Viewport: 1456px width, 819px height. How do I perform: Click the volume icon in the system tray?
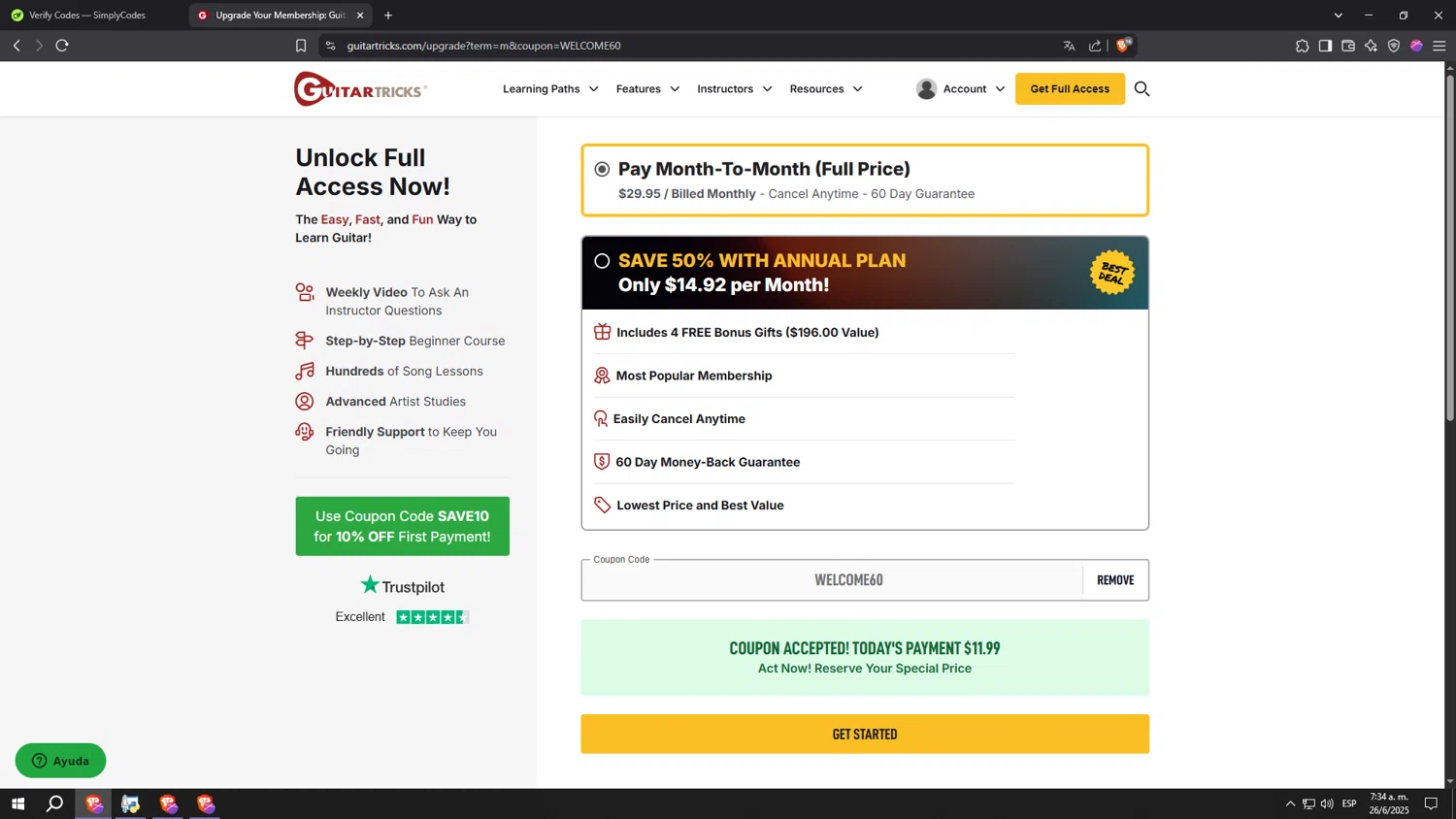[x=1327, y=803]
